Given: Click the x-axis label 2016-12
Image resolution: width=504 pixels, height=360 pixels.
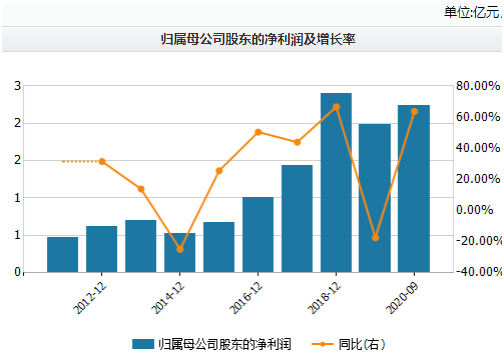Looking at the screenshot, I should (246, 298).
